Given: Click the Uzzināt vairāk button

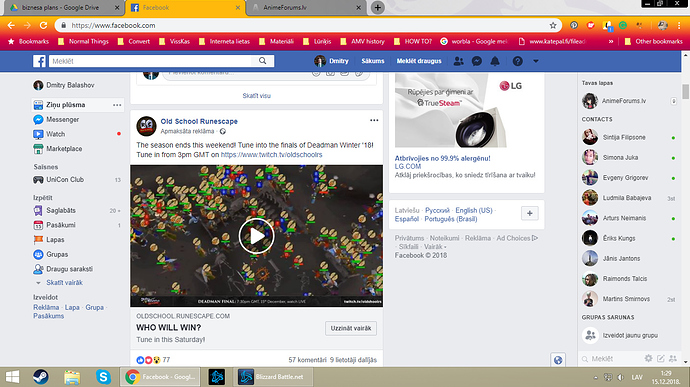Looking at the screenshot, I should (x=351, y=328).
